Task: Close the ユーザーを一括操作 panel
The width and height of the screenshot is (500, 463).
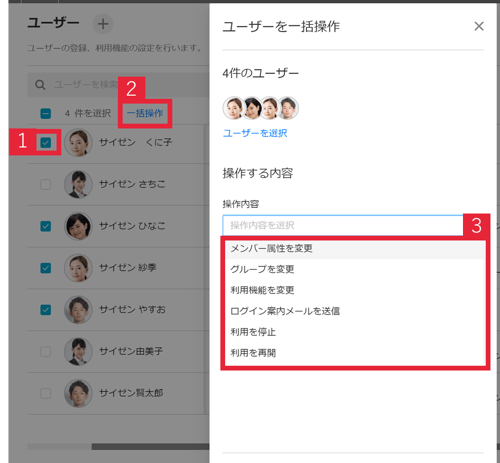Action: [479, 26]
